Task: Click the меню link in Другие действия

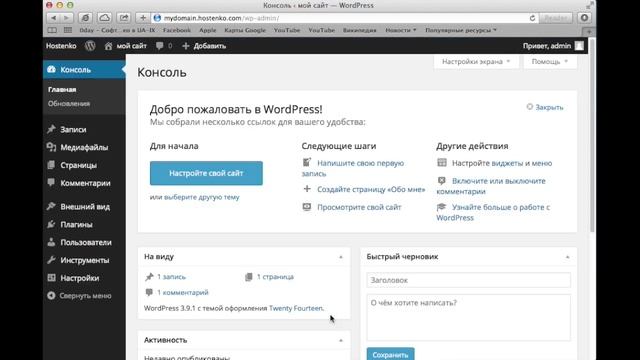Action: (542, 163)
